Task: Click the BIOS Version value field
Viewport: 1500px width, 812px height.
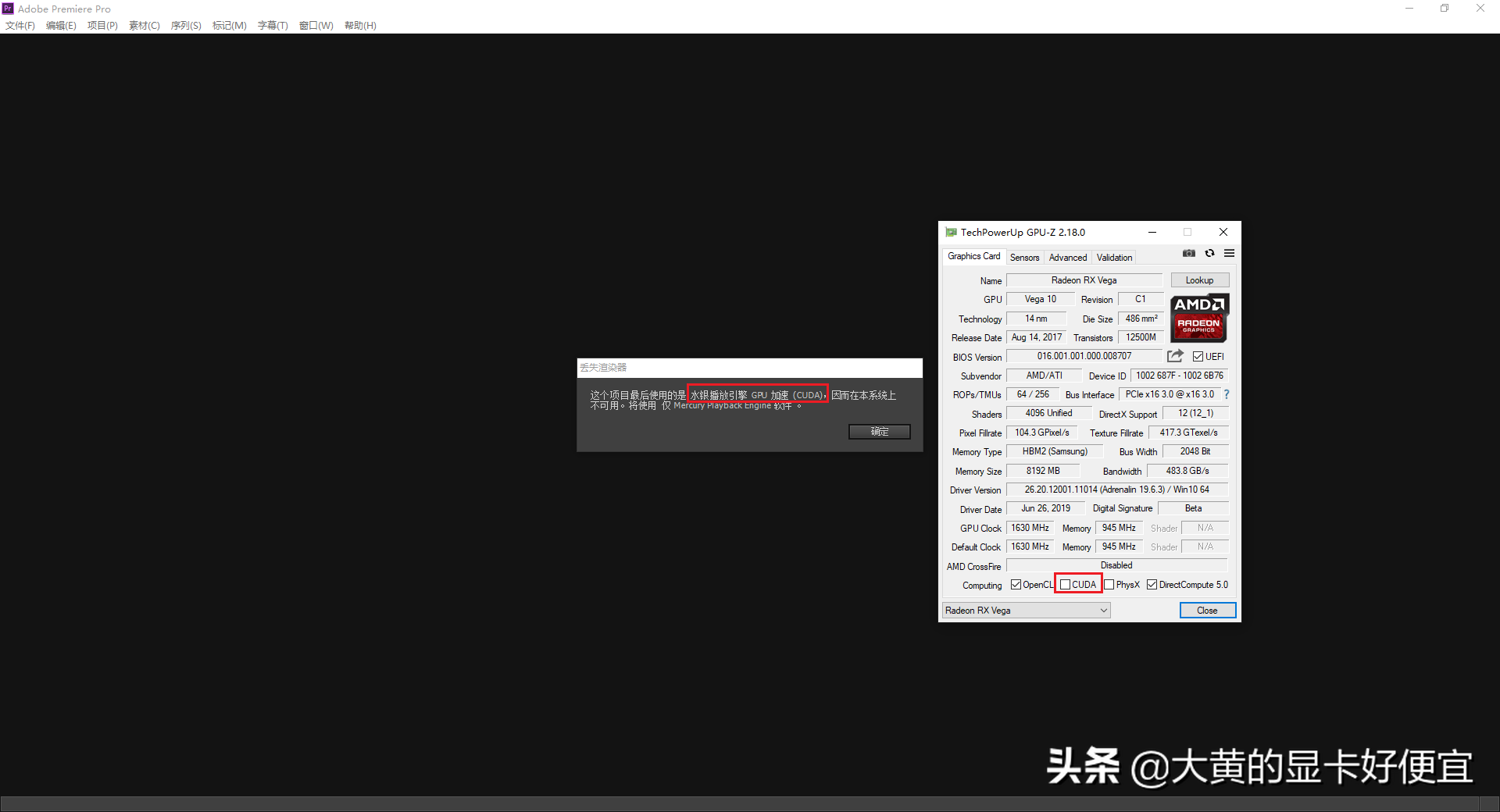Action: point(1084,356)
